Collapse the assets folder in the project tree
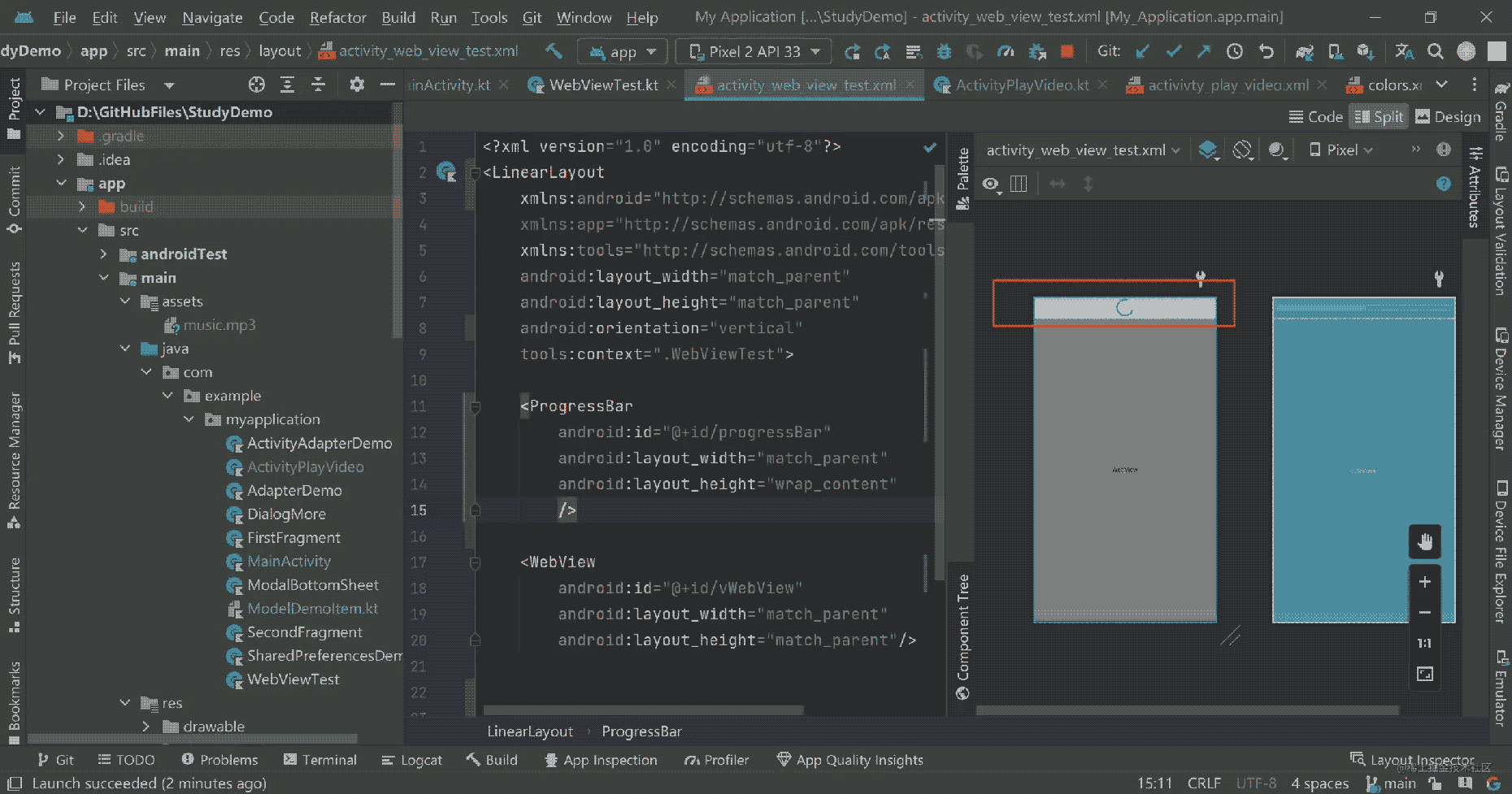The image size is (1512, 794). pyautogui.click(x=125, y=302)
